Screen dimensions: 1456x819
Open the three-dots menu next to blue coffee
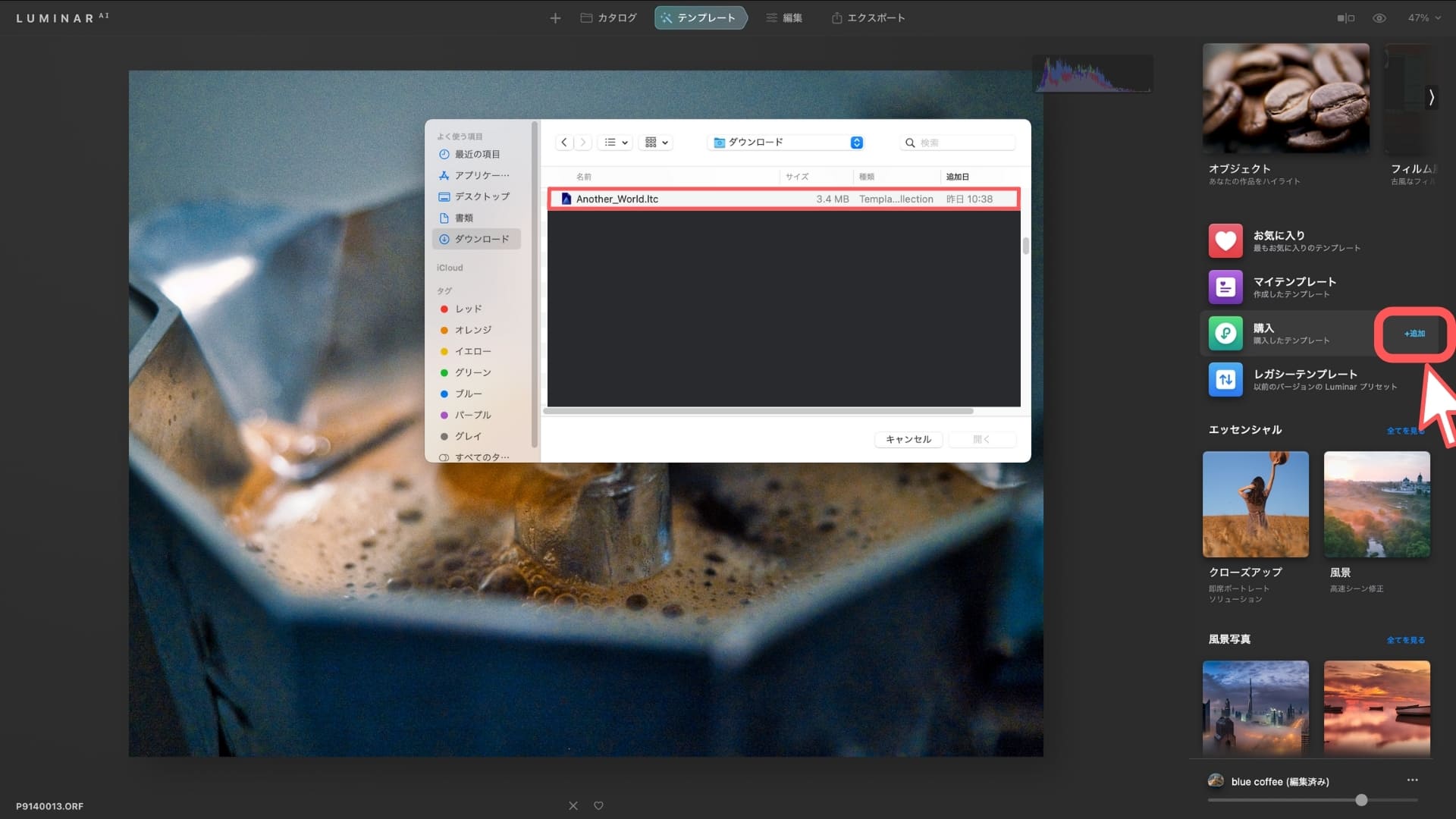point(1412,780)
